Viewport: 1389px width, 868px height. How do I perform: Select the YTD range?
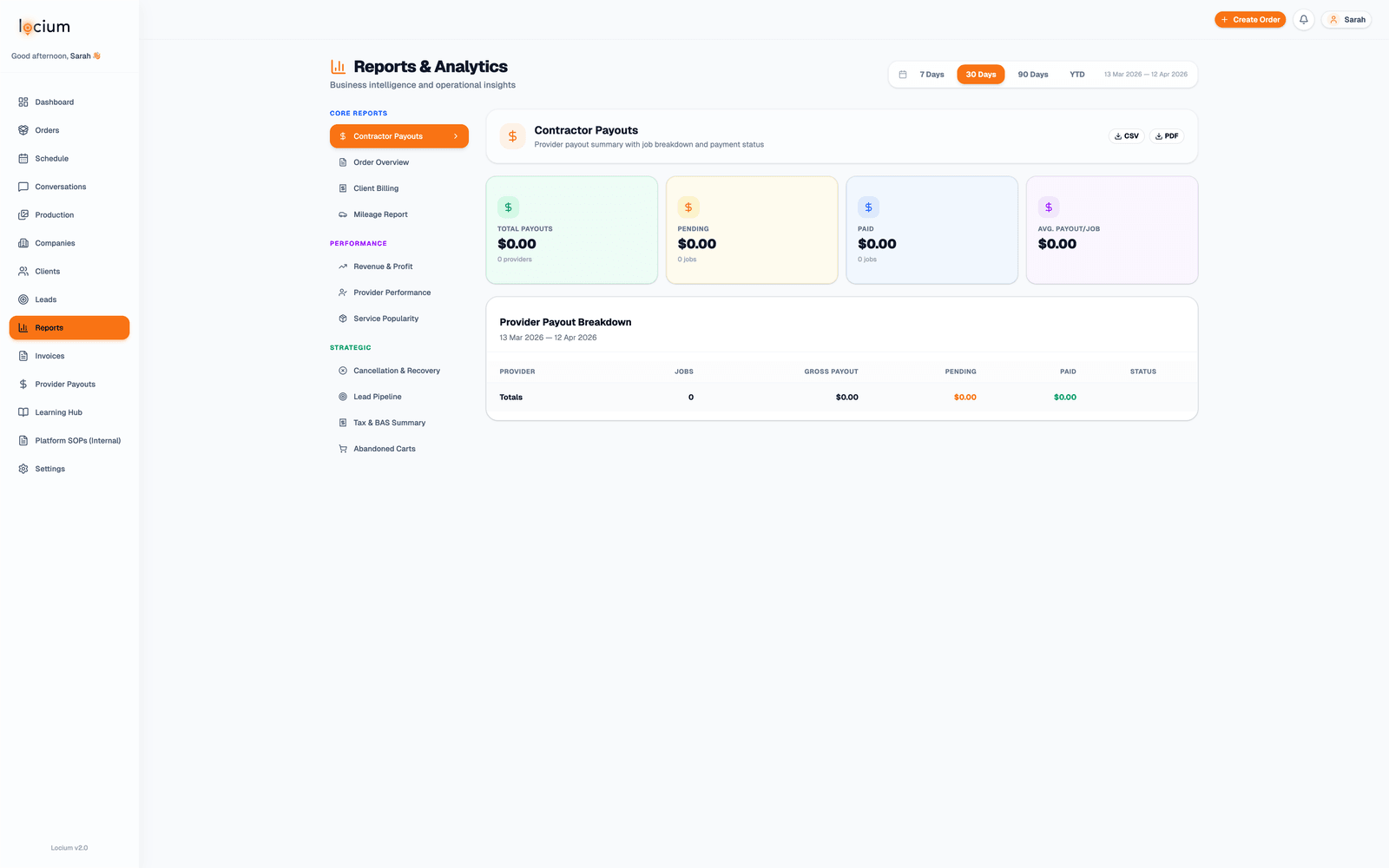[x=1077, y=75]
